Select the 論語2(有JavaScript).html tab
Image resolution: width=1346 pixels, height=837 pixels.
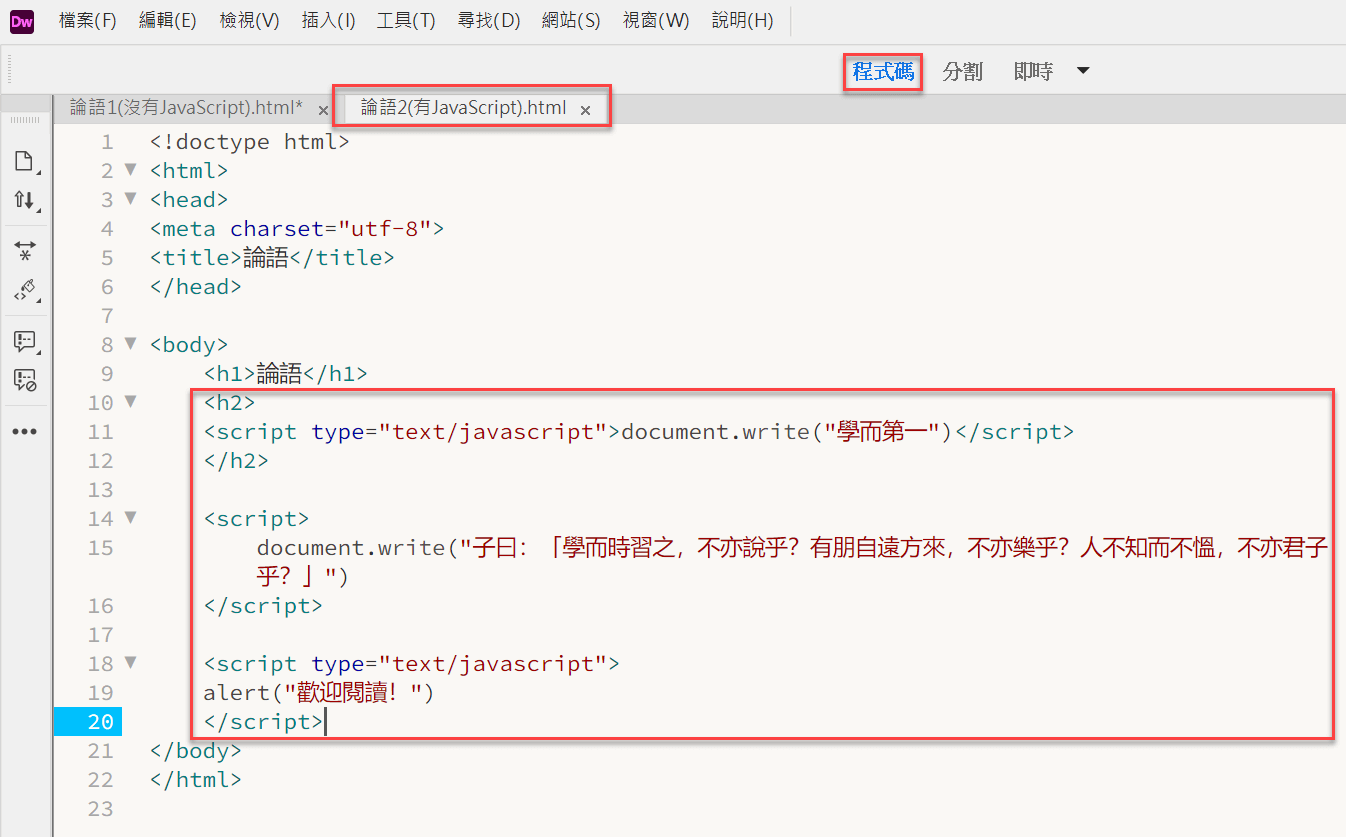pyautogui.click(x=464, y=108)
